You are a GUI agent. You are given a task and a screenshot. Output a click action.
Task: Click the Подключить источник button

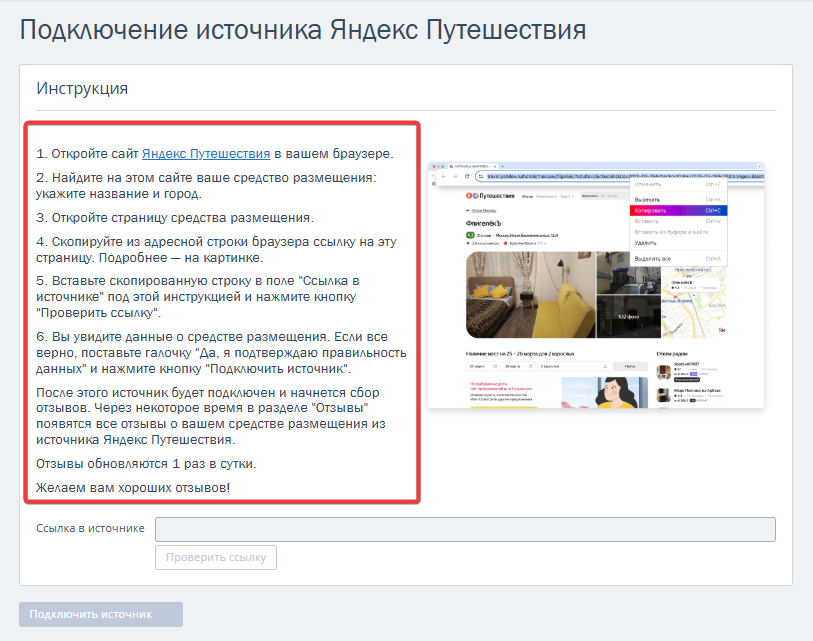(101, 615)
